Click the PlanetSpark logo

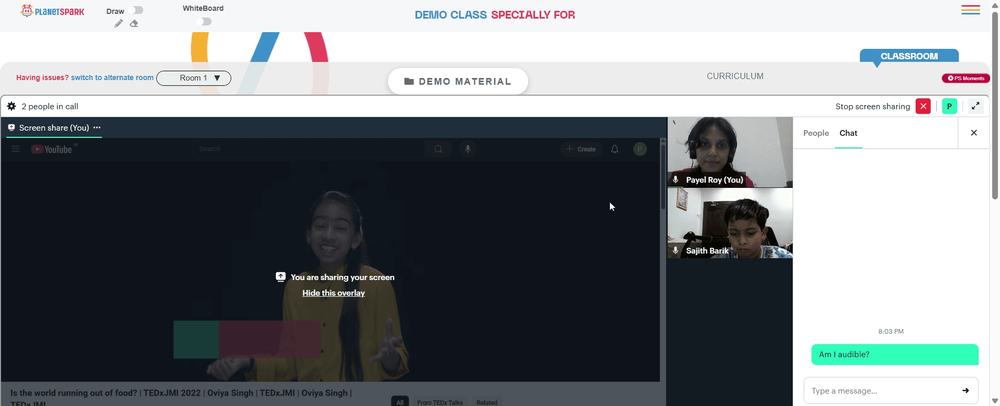coord(52,11)
